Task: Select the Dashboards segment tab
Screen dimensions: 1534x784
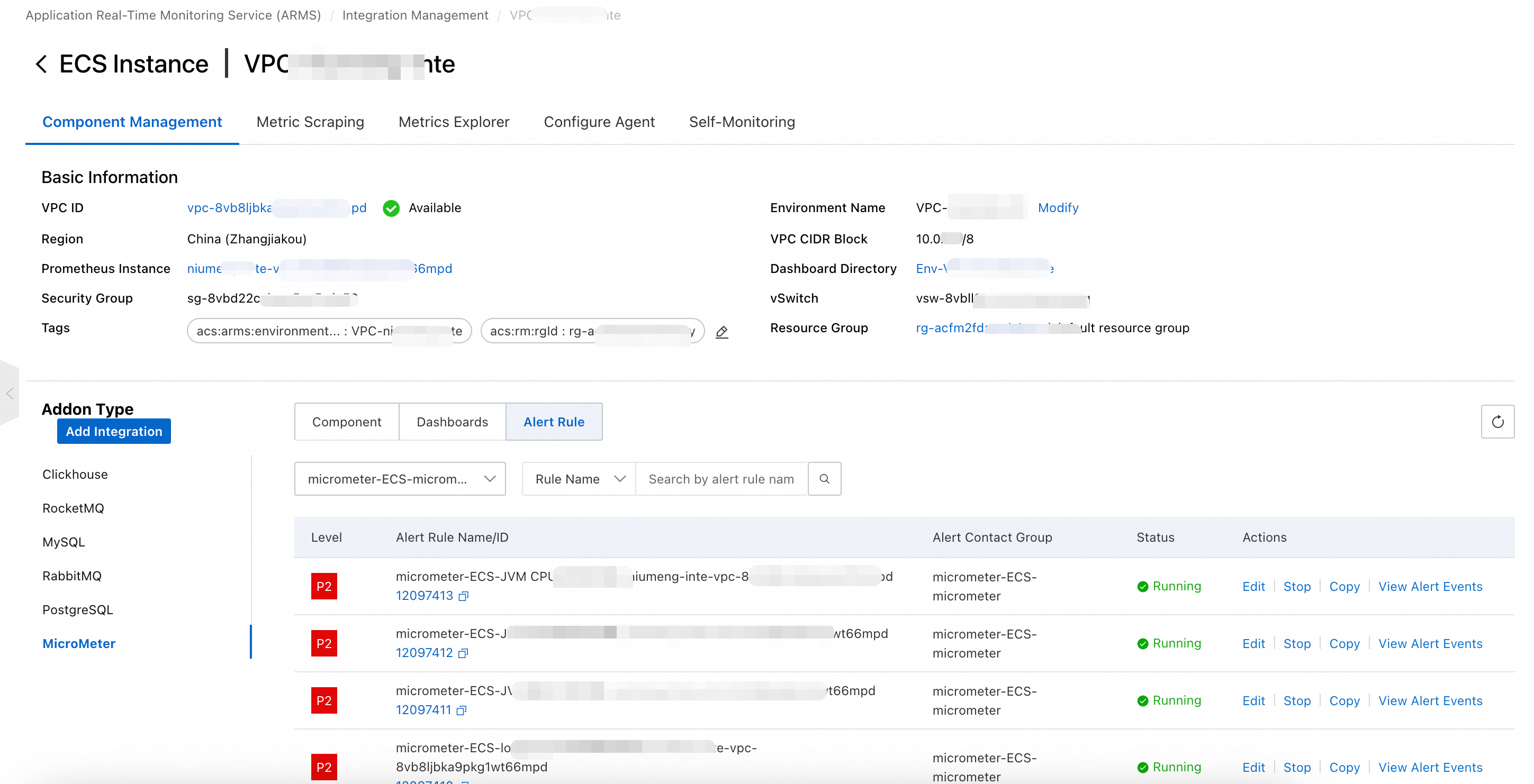Action: (452, 422)
